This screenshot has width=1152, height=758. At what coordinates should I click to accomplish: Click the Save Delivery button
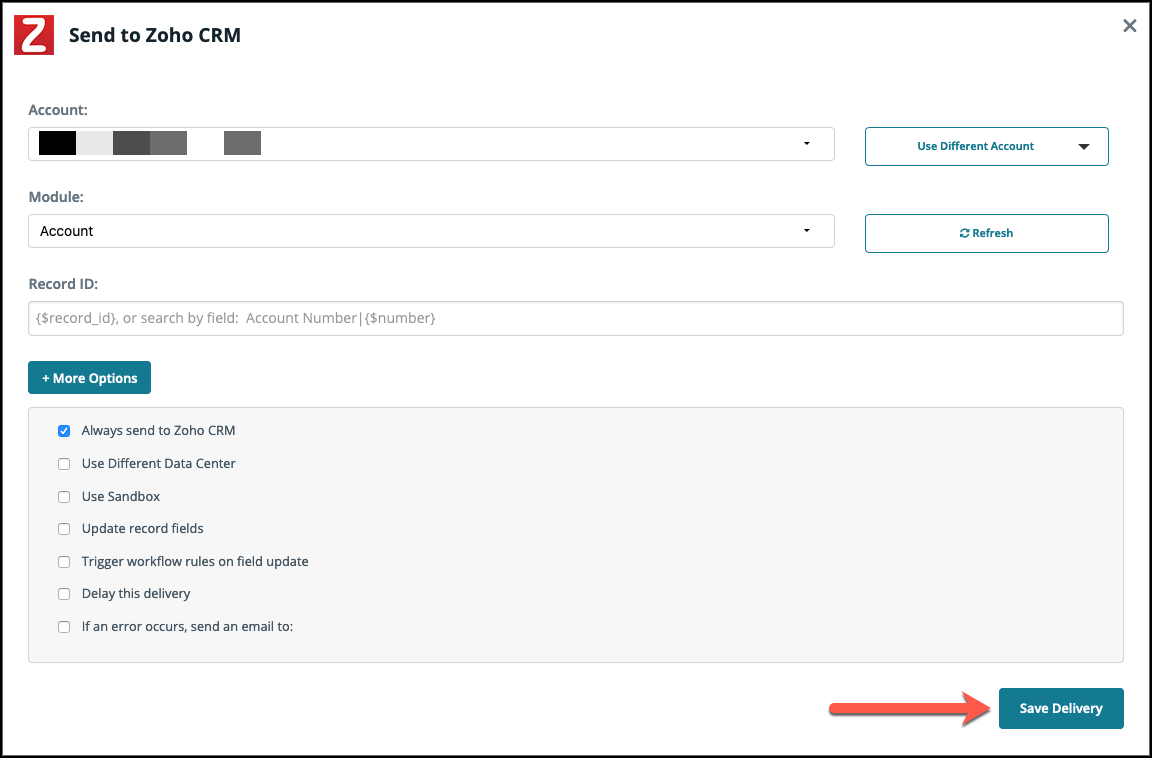tap(1060, 708)
